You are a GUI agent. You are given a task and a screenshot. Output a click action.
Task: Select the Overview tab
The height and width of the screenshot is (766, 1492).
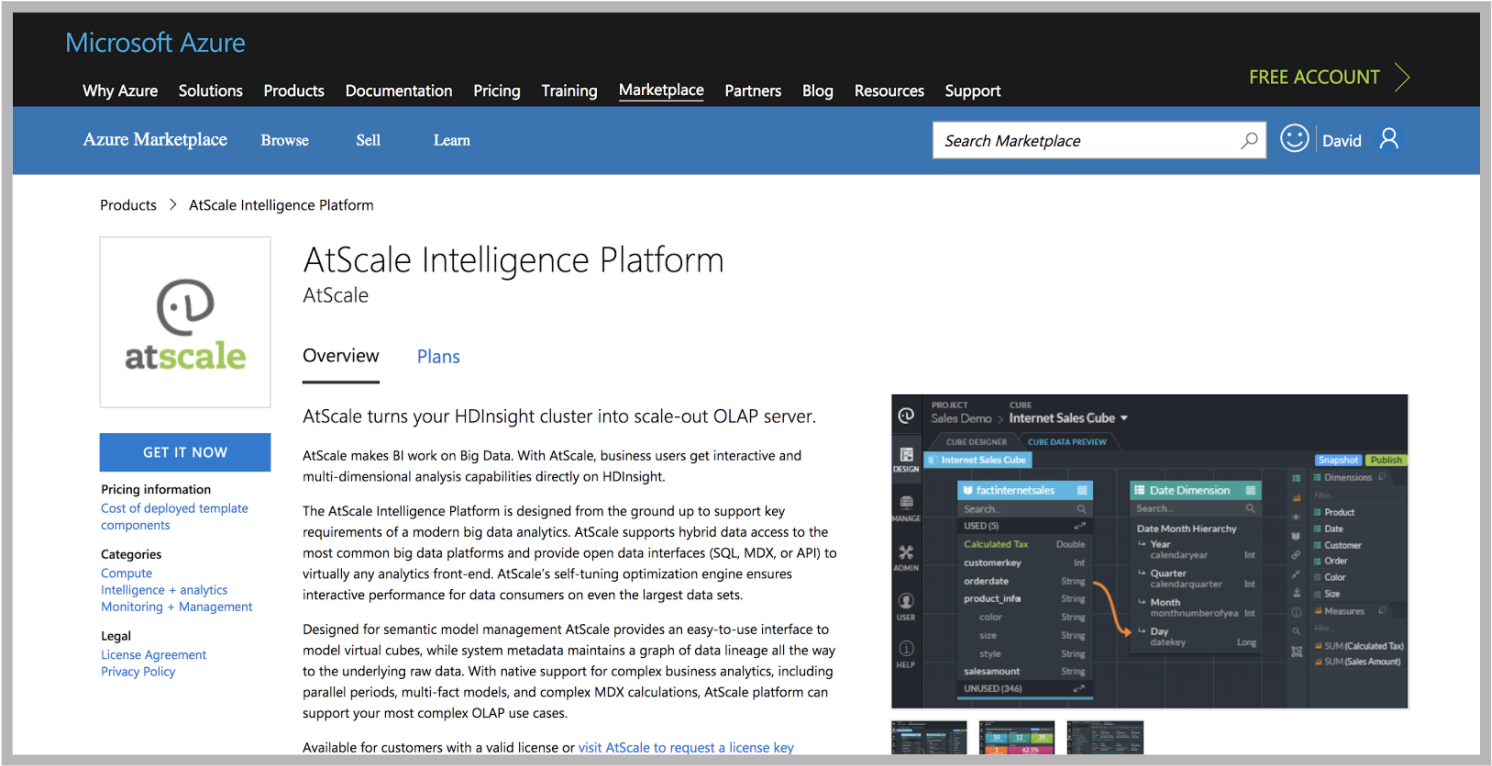coord(341,356)
